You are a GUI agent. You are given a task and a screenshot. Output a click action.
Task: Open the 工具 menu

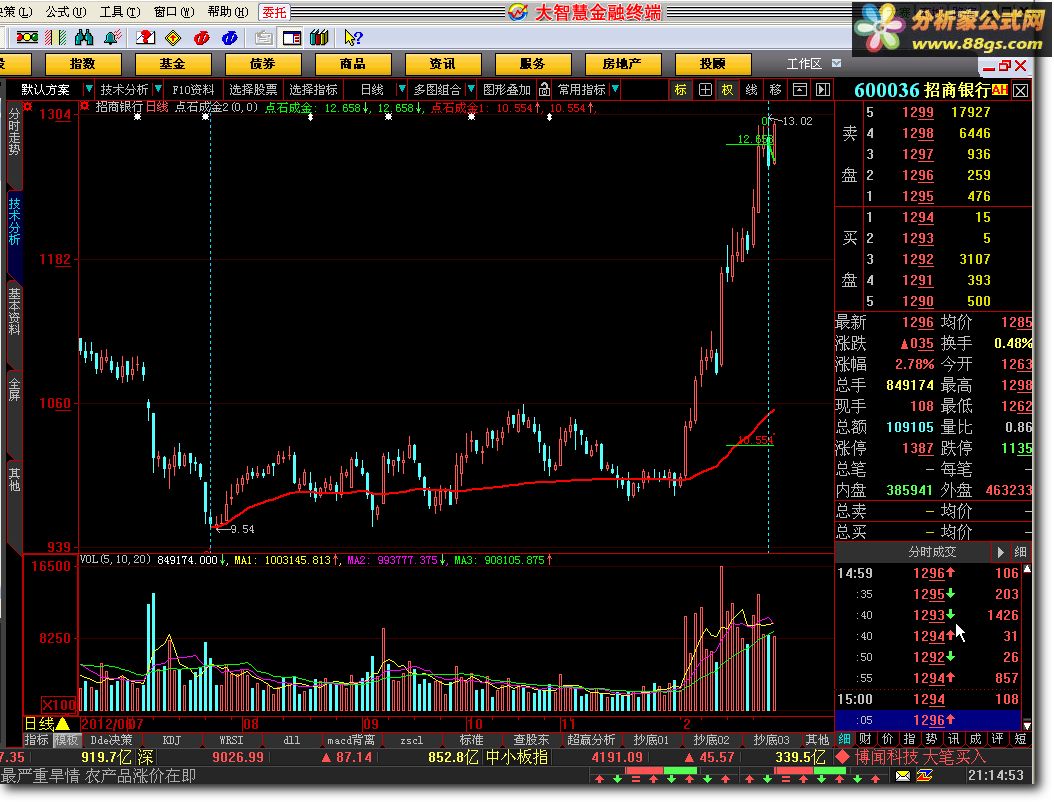(x=120, y=12)
